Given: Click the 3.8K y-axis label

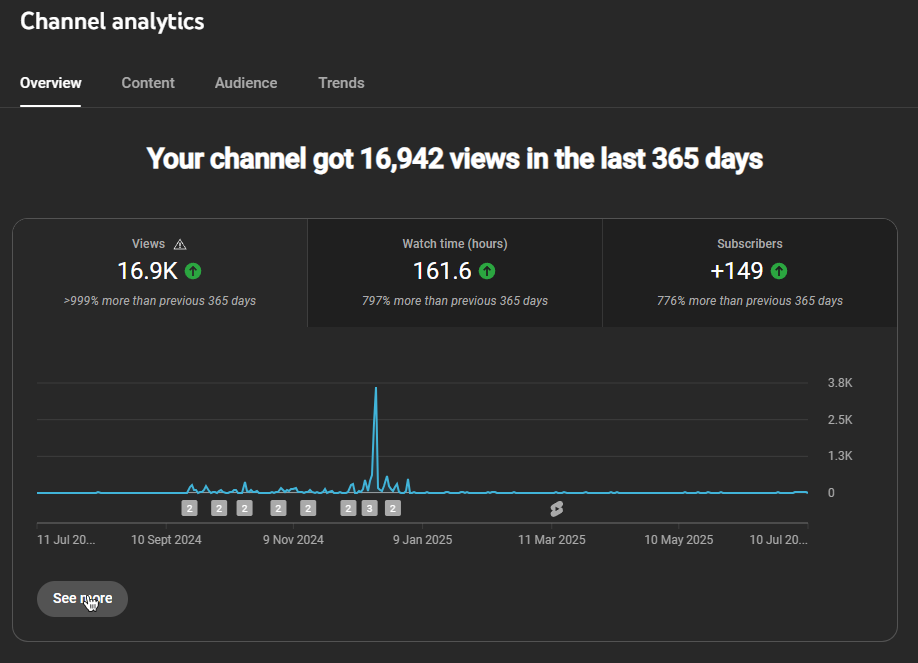Looking at the screenshot, I should [839, 383].
